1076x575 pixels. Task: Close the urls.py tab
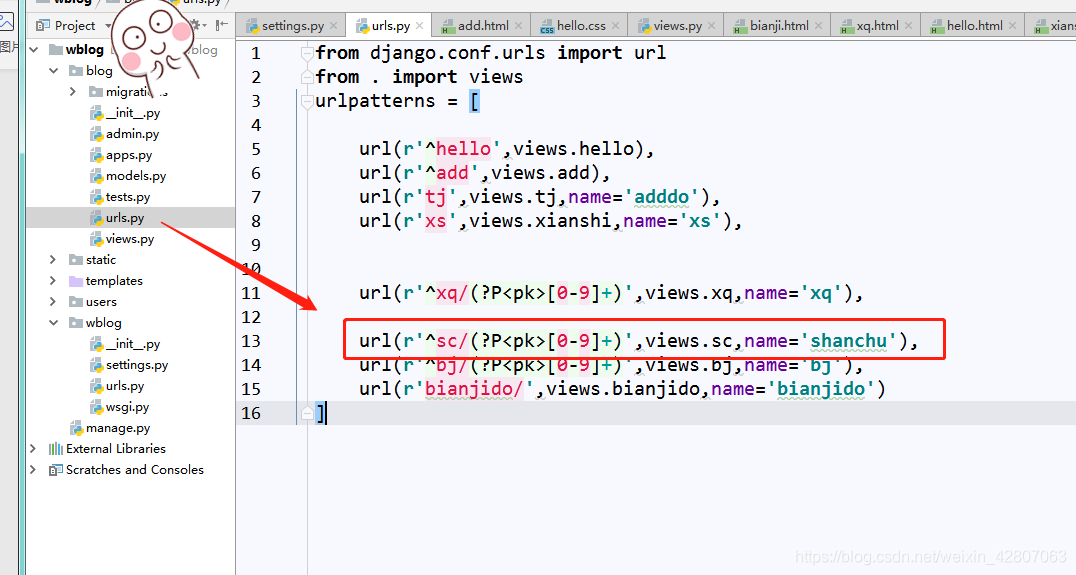419,26
